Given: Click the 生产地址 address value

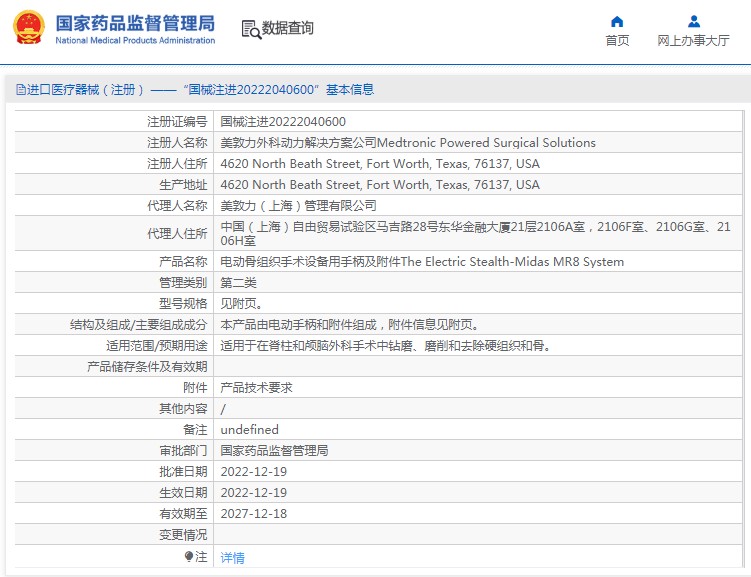Looking at the screenshot, I should 380,185.
